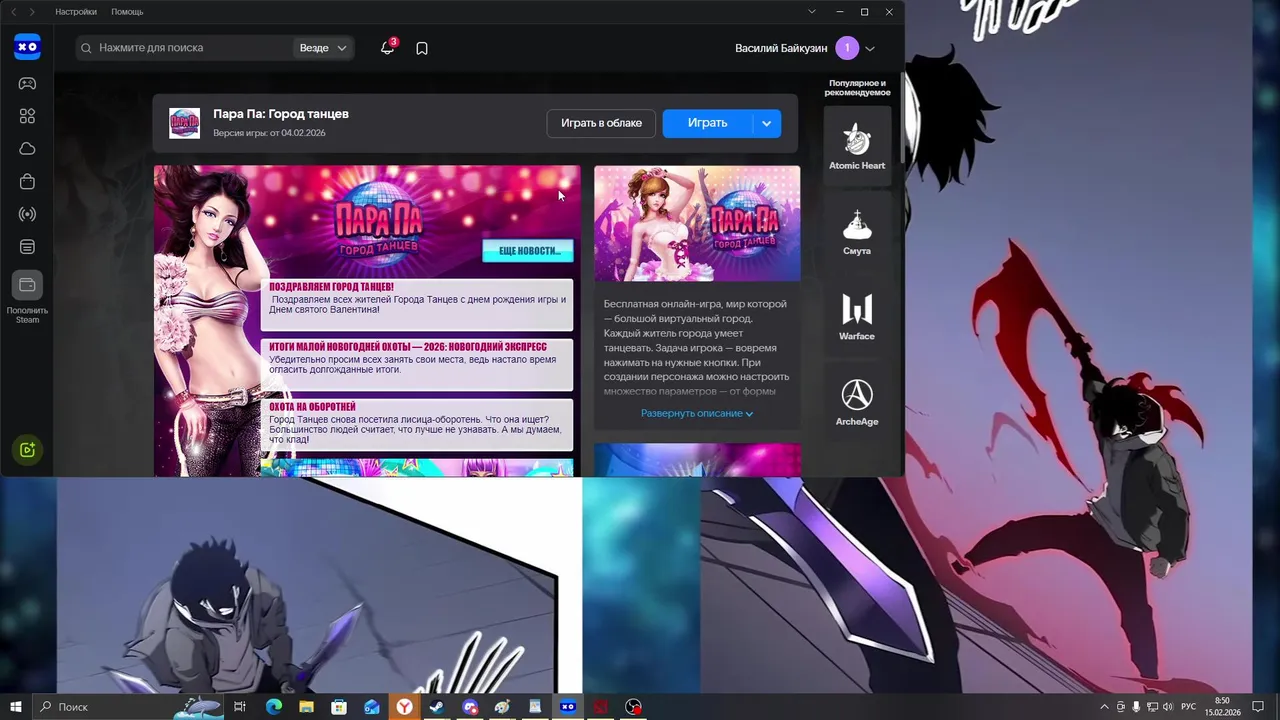Open Microsoft Store from the taskbar

[339, 707]
